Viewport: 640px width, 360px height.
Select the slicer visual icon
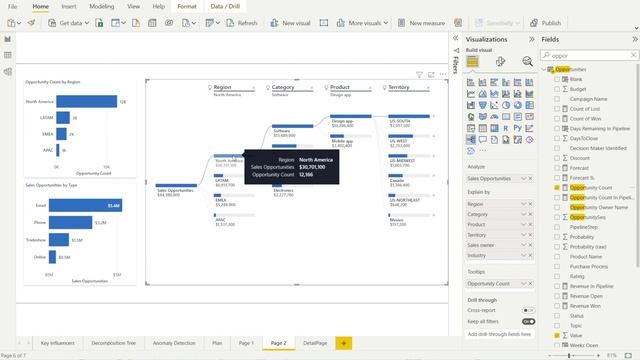pos(471,128)
